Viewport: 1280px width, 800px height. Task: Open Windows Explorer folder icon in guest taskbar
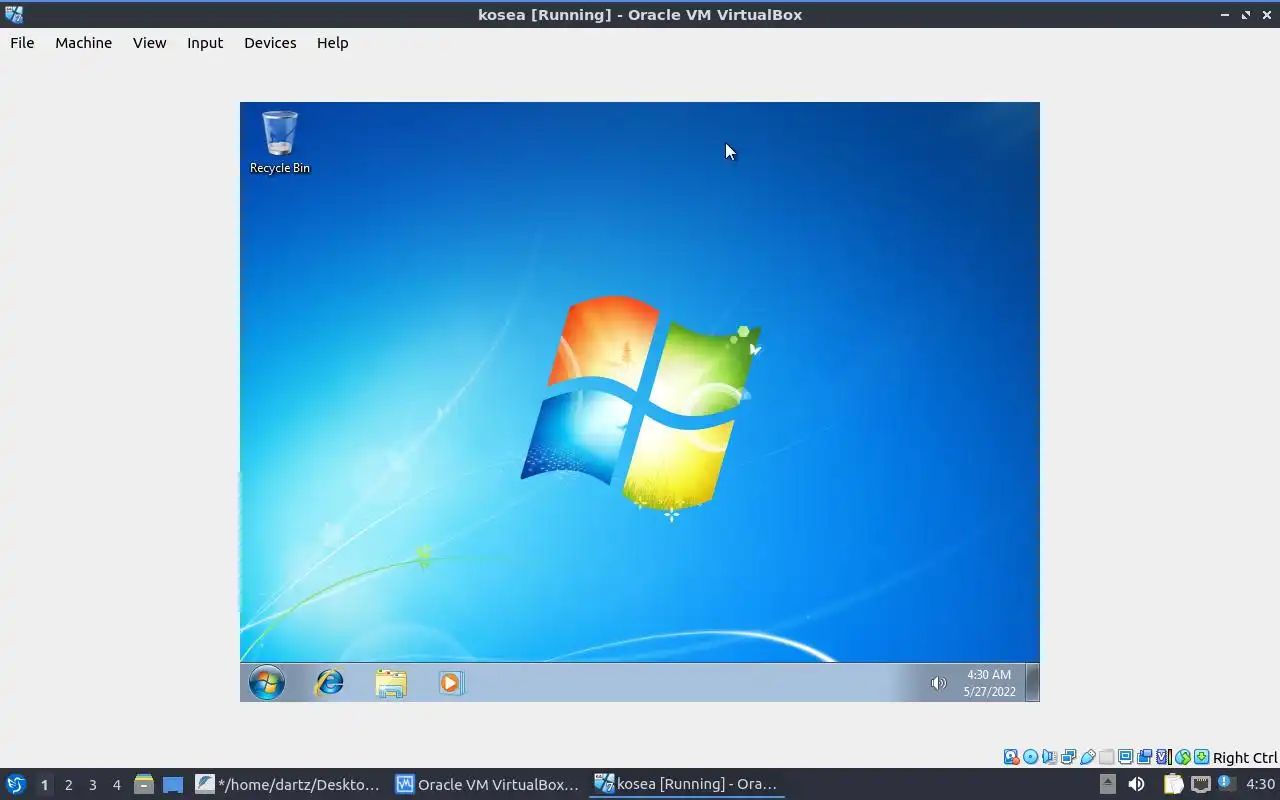391,683
